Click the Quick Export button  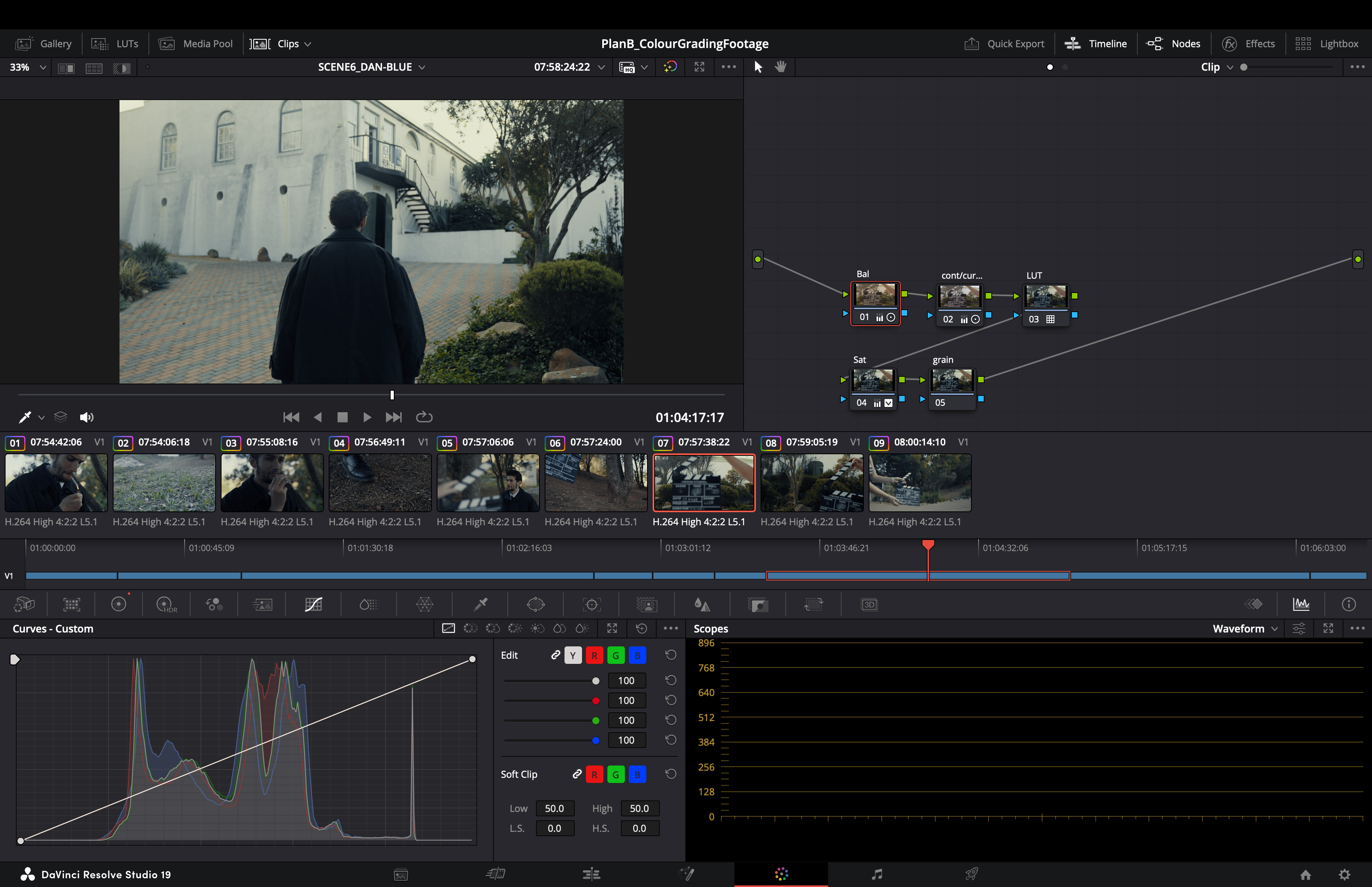pos(1004,44)
